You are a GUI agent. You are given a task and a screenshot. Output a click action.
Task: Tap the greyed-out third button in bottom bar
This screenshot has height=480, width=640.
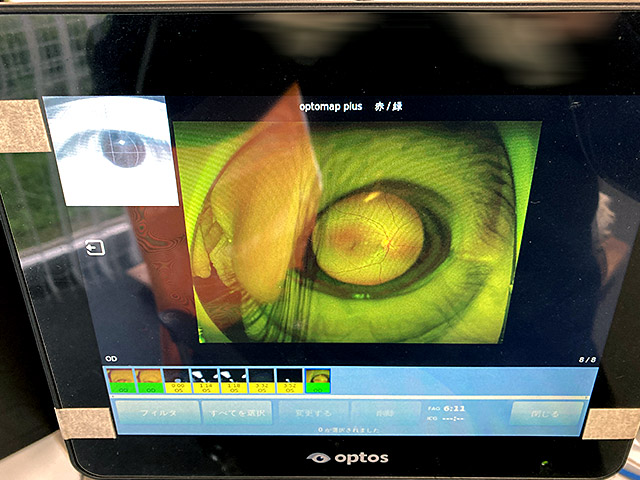(313, 413)
